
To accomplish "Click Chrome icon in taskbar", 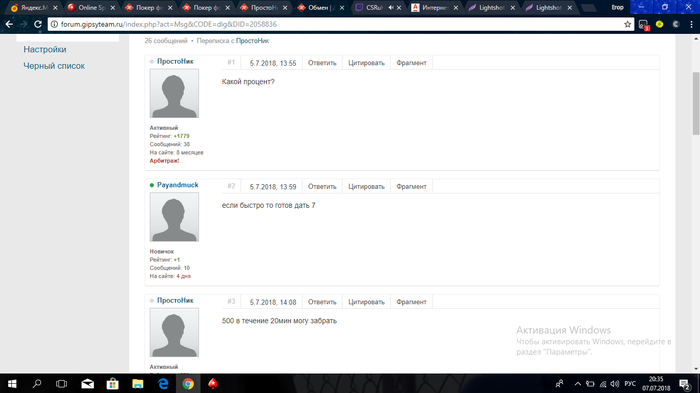I will [188, 384].
